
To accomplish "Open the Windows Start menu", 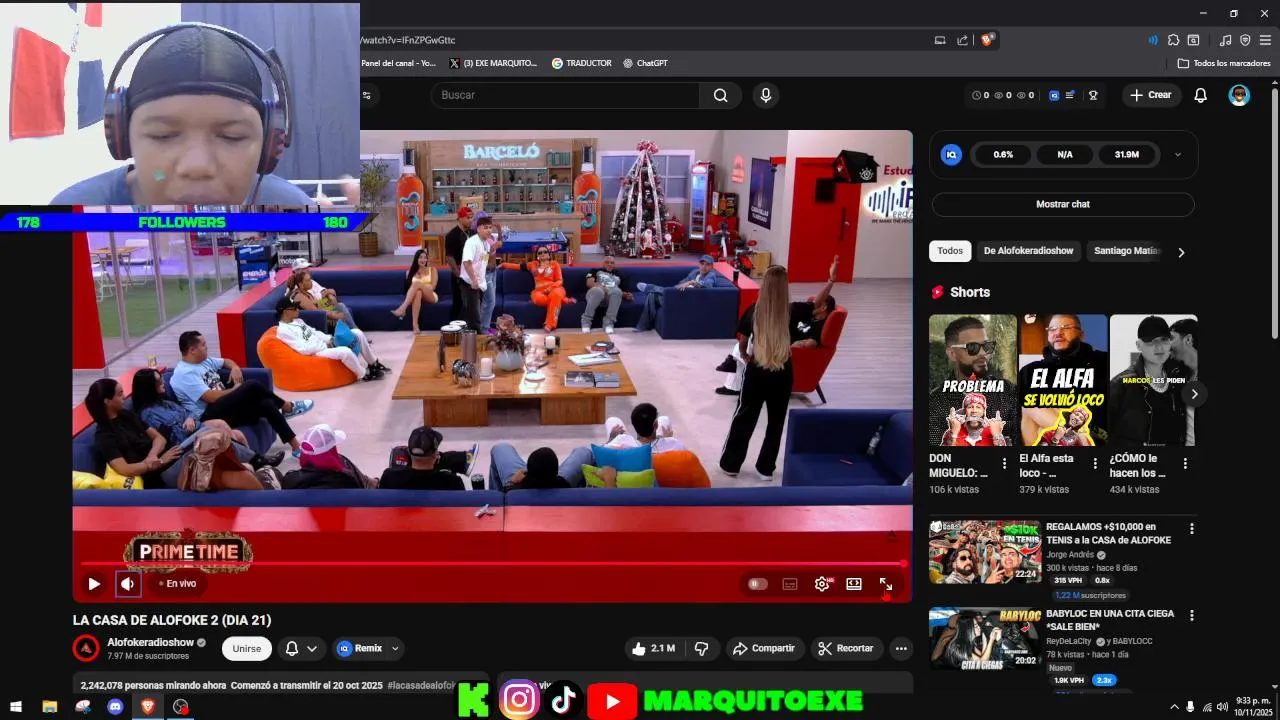I will (16, 706).
